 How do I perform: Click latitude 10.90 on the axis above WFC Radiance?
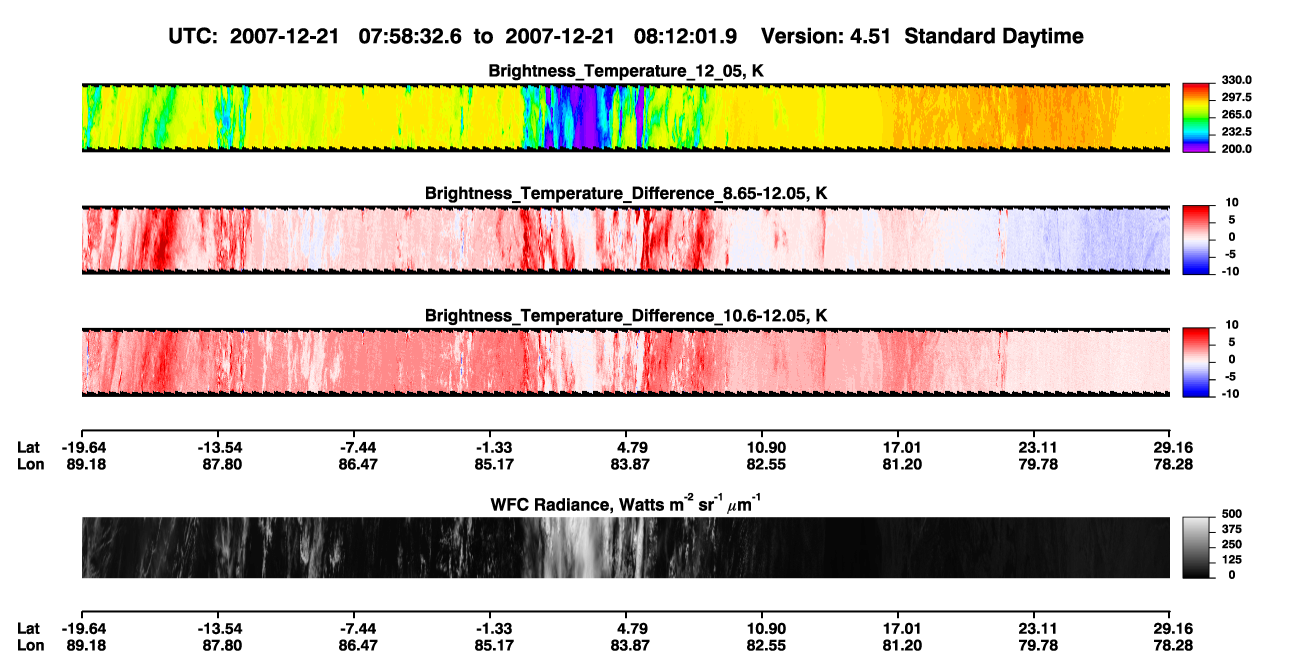click(x=762, y=447)
